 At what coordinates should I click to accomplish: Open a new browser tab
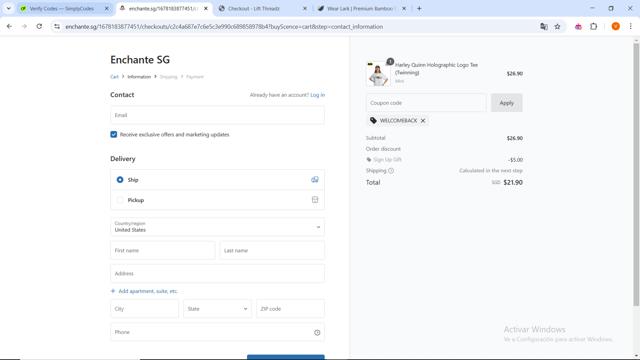pyautogui.click(x=419, y=8)
